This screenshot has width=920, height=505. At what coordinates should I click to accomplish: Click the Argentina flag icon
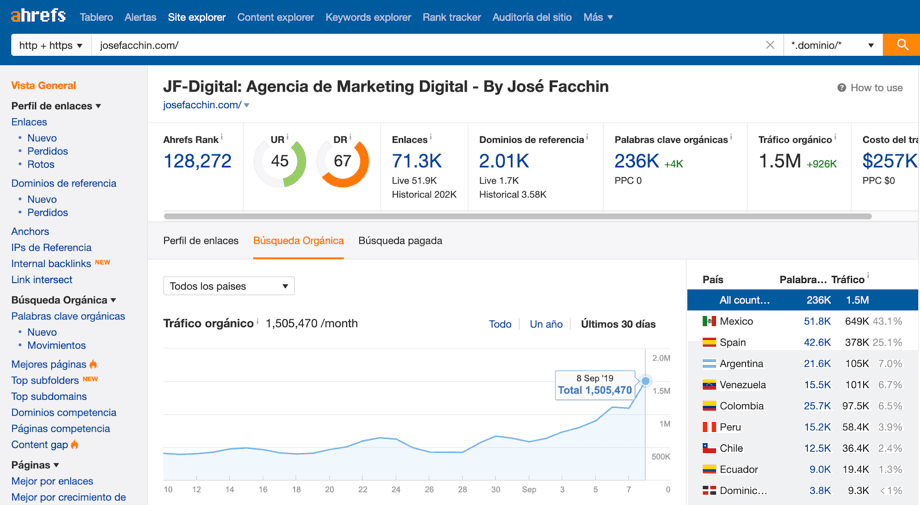coord(709,364)
